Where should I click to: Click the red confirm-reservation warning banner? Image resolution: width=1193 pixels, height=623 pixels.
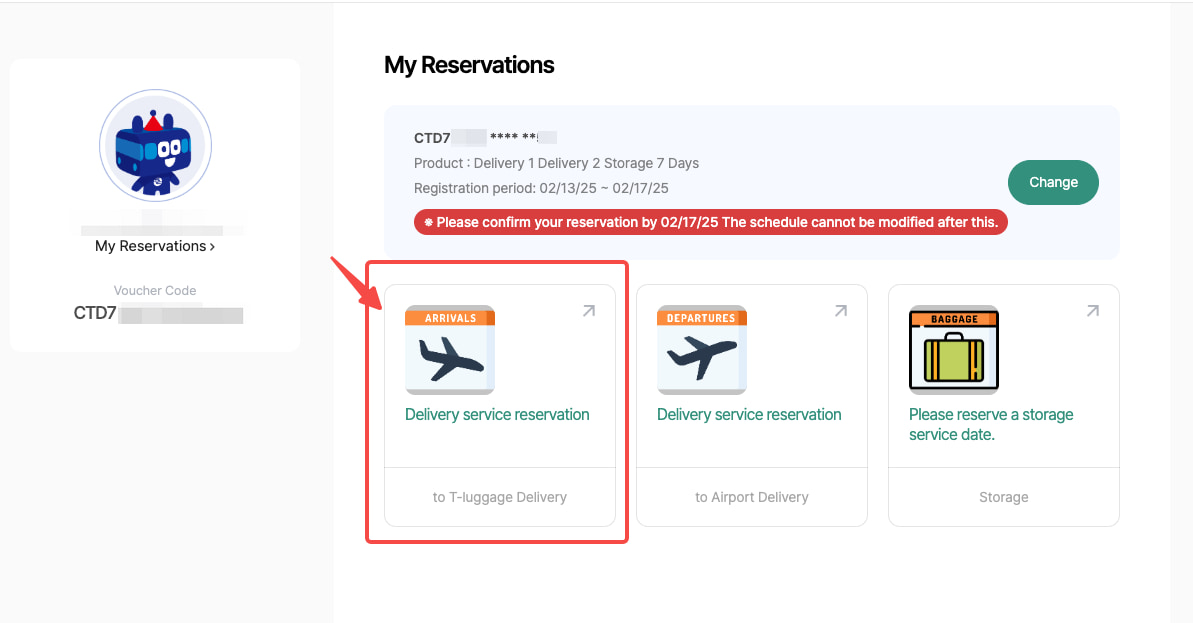(710, 222)
